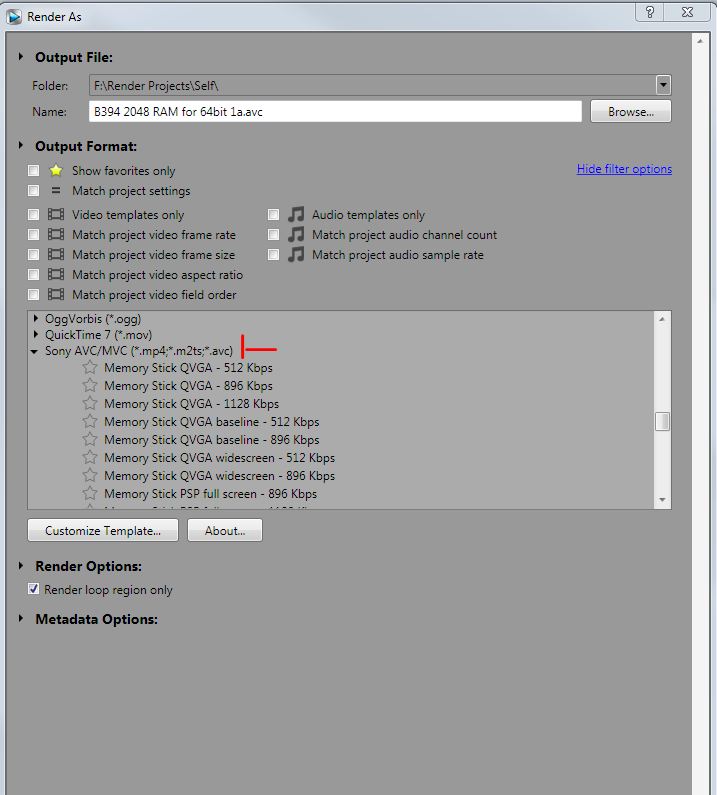Click the output file Name text field

tap(335, 112)
